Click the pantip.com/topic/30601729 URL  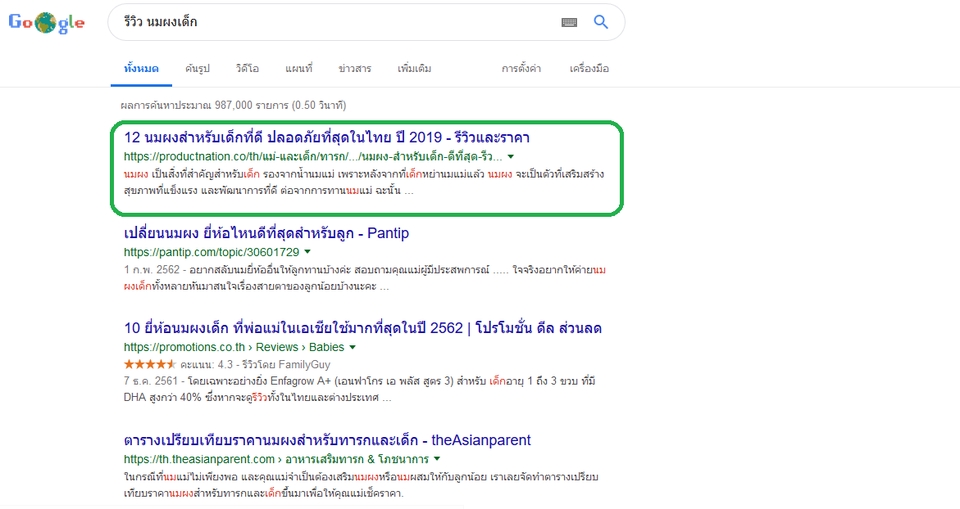click(x=211, y=252)
